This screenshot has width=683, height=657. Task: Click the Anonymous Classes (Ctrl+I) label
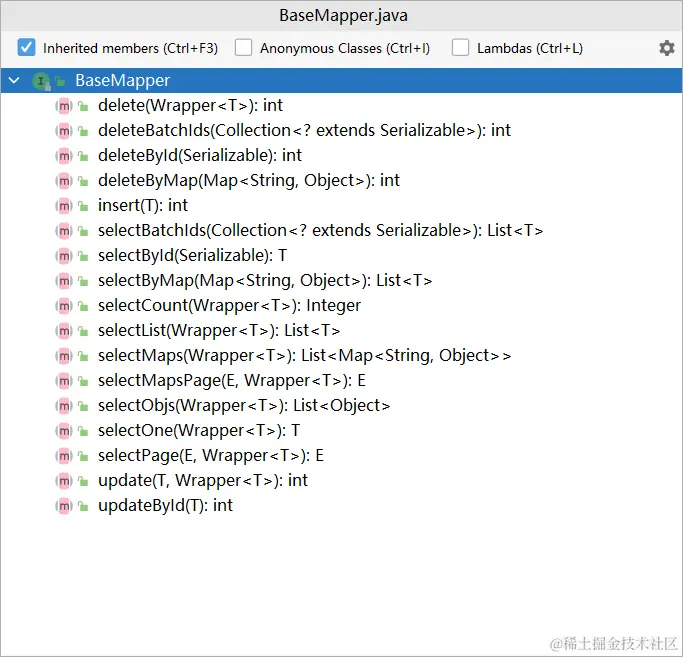(x=345, y=48)
